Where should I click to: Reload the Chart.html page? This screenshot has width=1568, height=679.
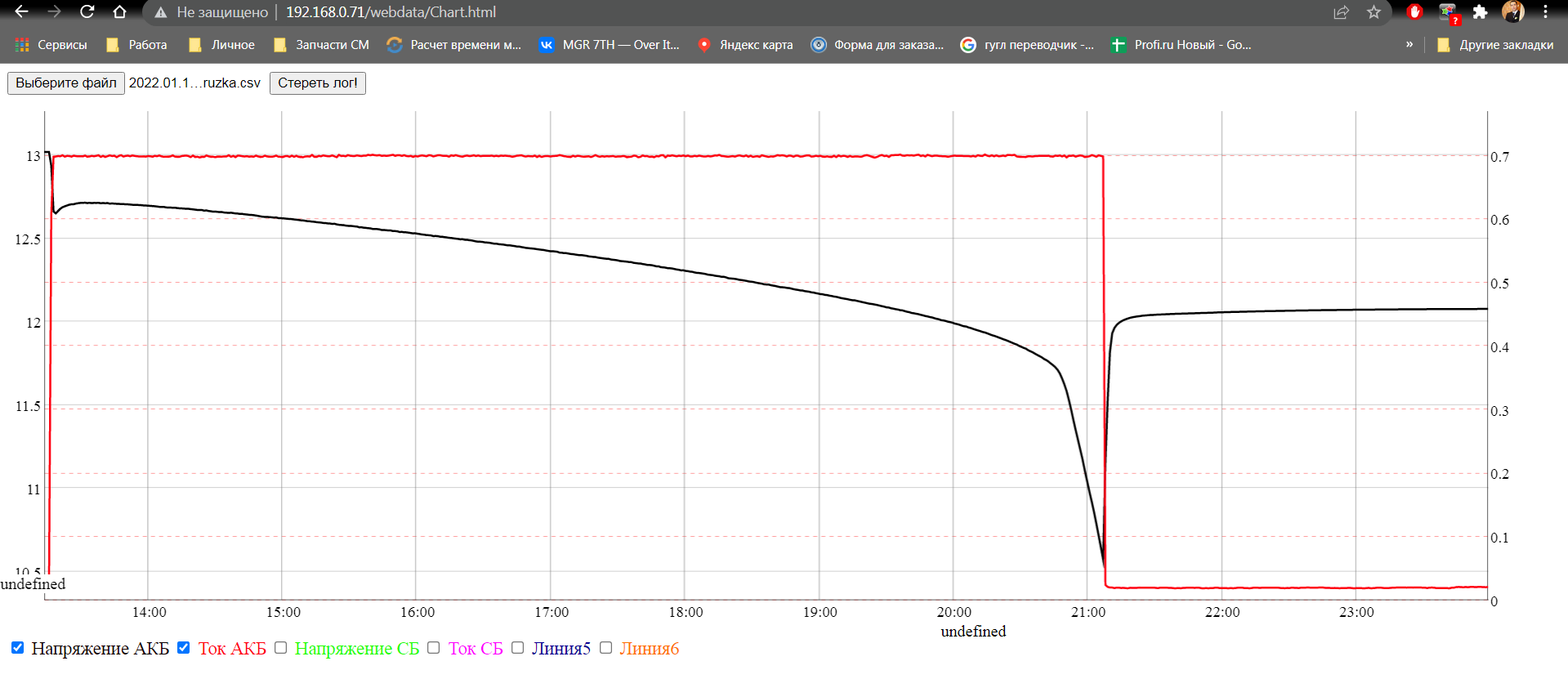tap(87, 11)
